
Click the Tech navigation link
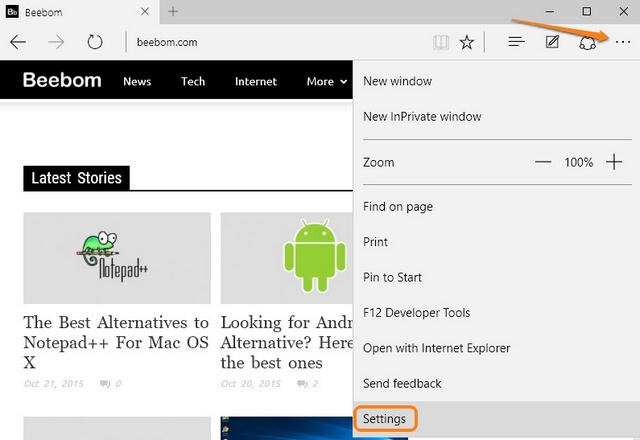(193, 81)
